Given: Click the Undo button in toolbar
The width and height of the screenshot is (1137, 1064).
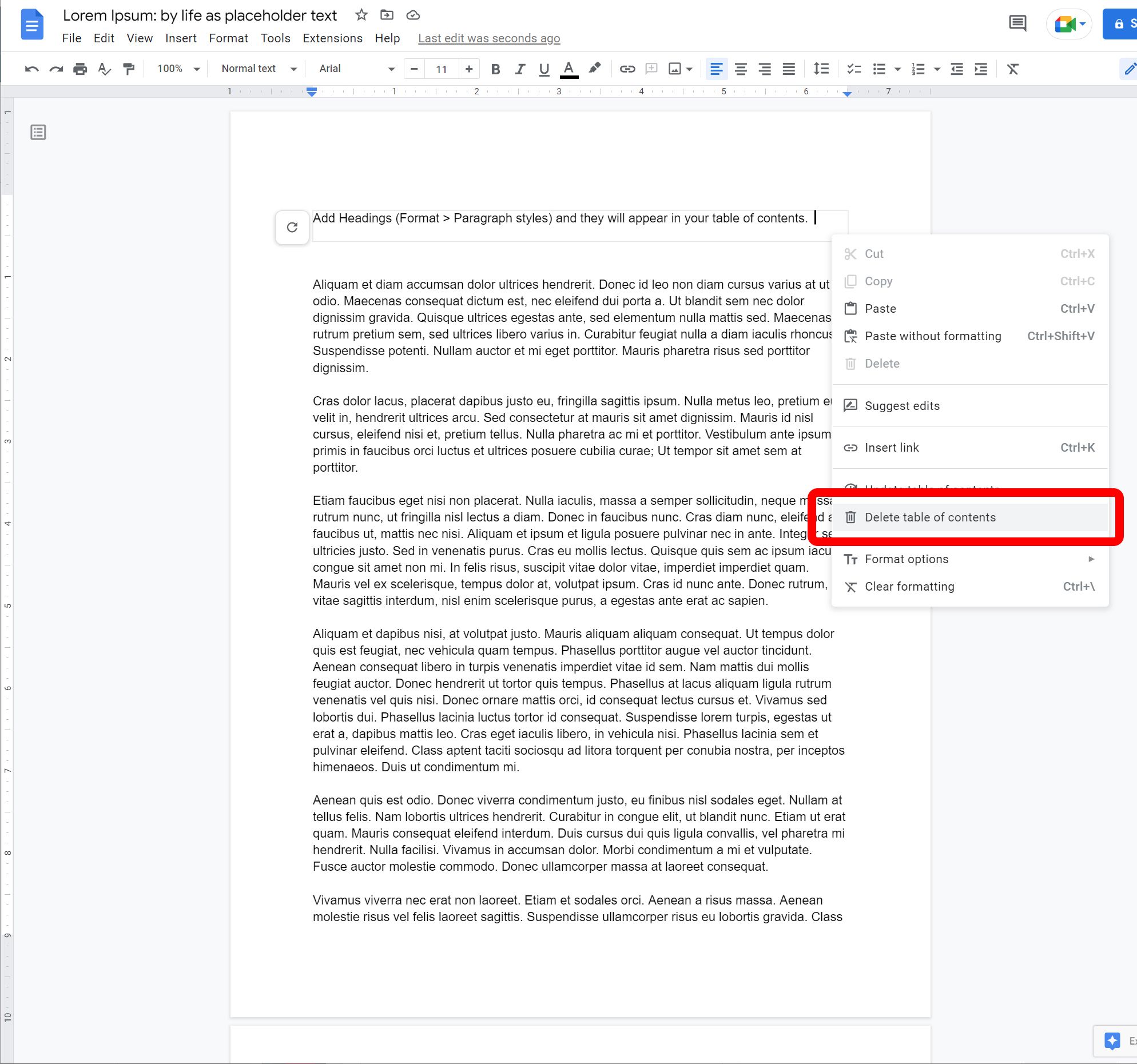Looking at the screenshot, I should click(x=30, y=68).
